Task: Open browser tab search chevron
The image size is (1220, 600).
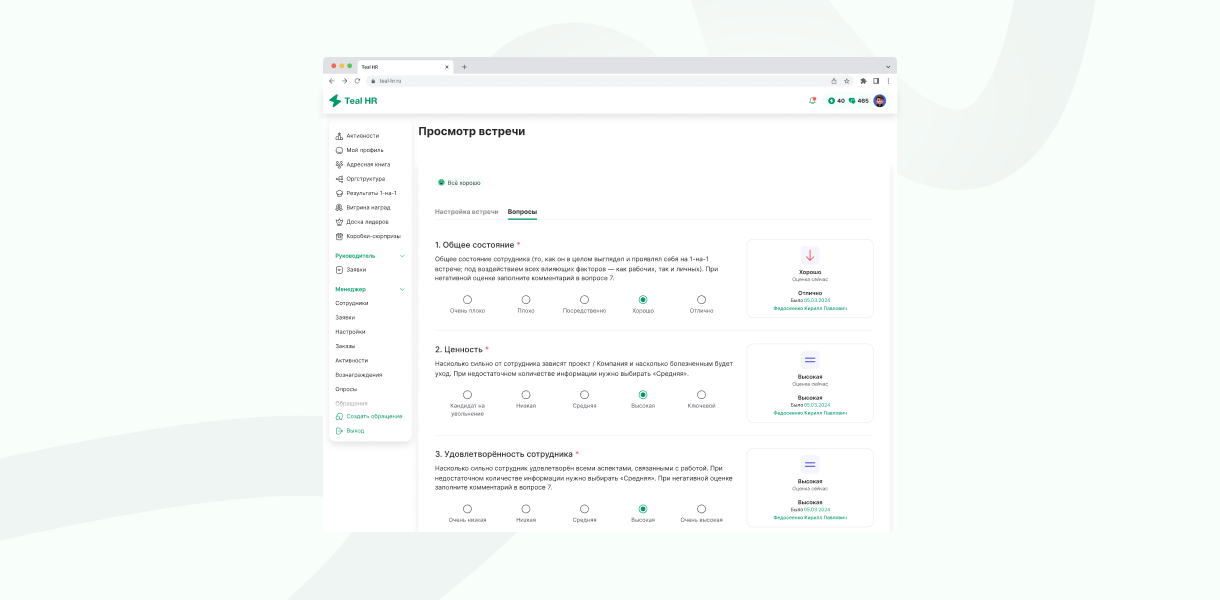Action: click(x=888, y=66)
